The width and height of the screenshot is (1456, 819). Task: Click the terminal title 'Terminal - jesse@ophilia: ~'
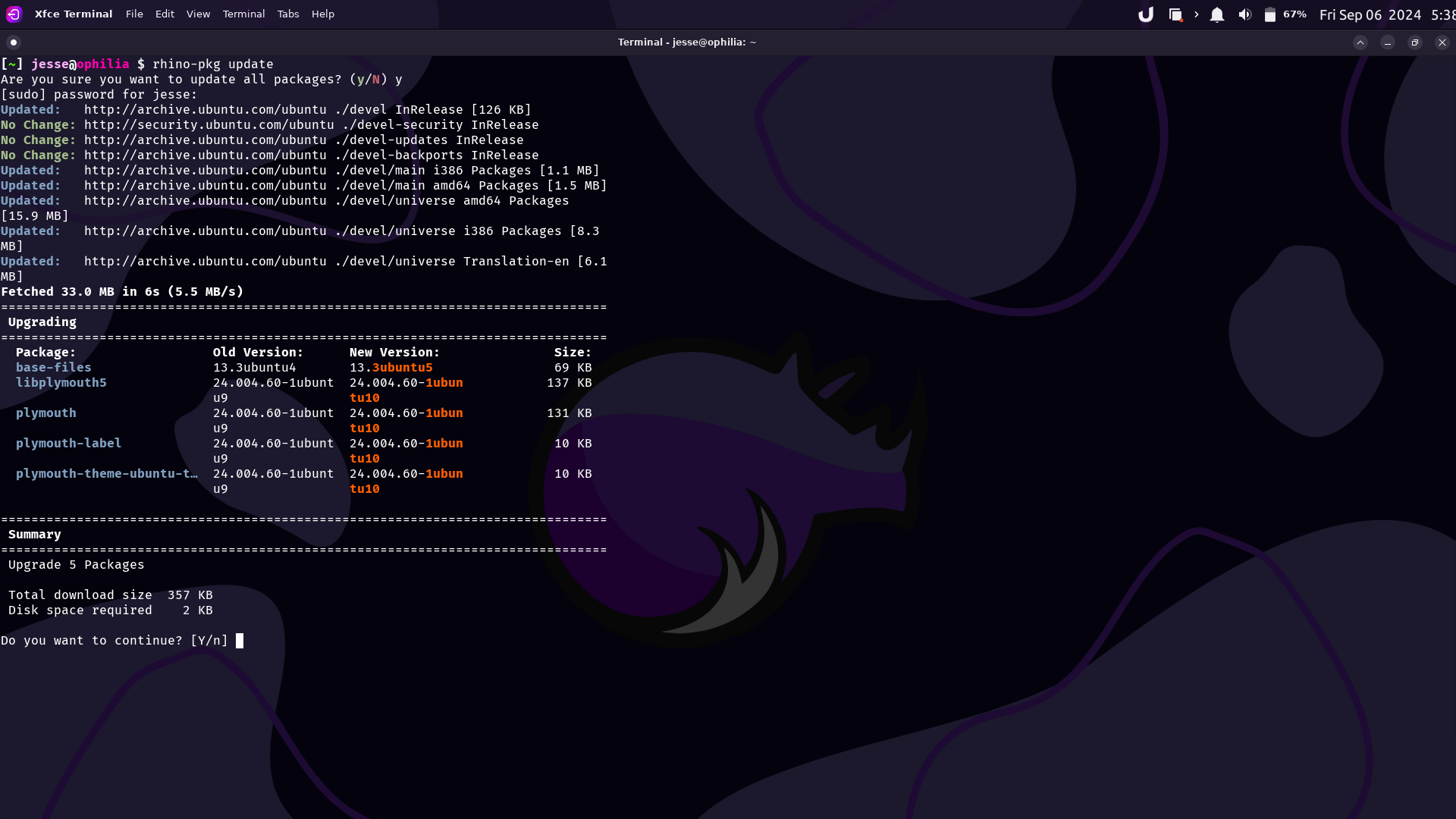pyautogui.click(x=687, y=42)
